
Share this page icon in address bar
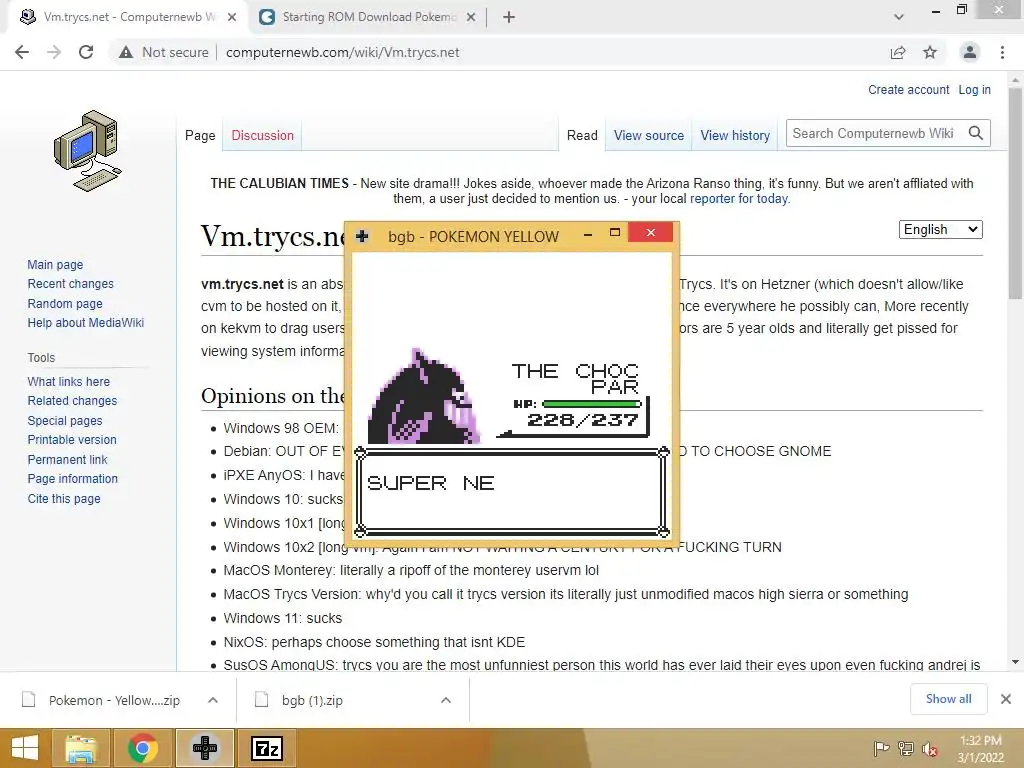[x=898, y=52]
